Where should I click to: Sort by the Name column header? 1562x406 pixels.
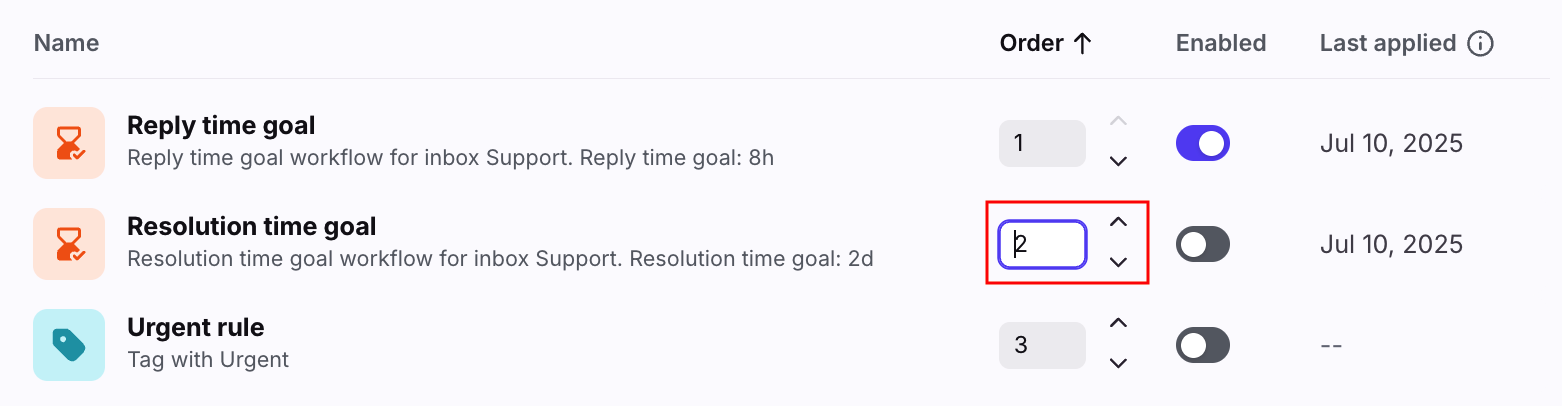click(66, 43)
